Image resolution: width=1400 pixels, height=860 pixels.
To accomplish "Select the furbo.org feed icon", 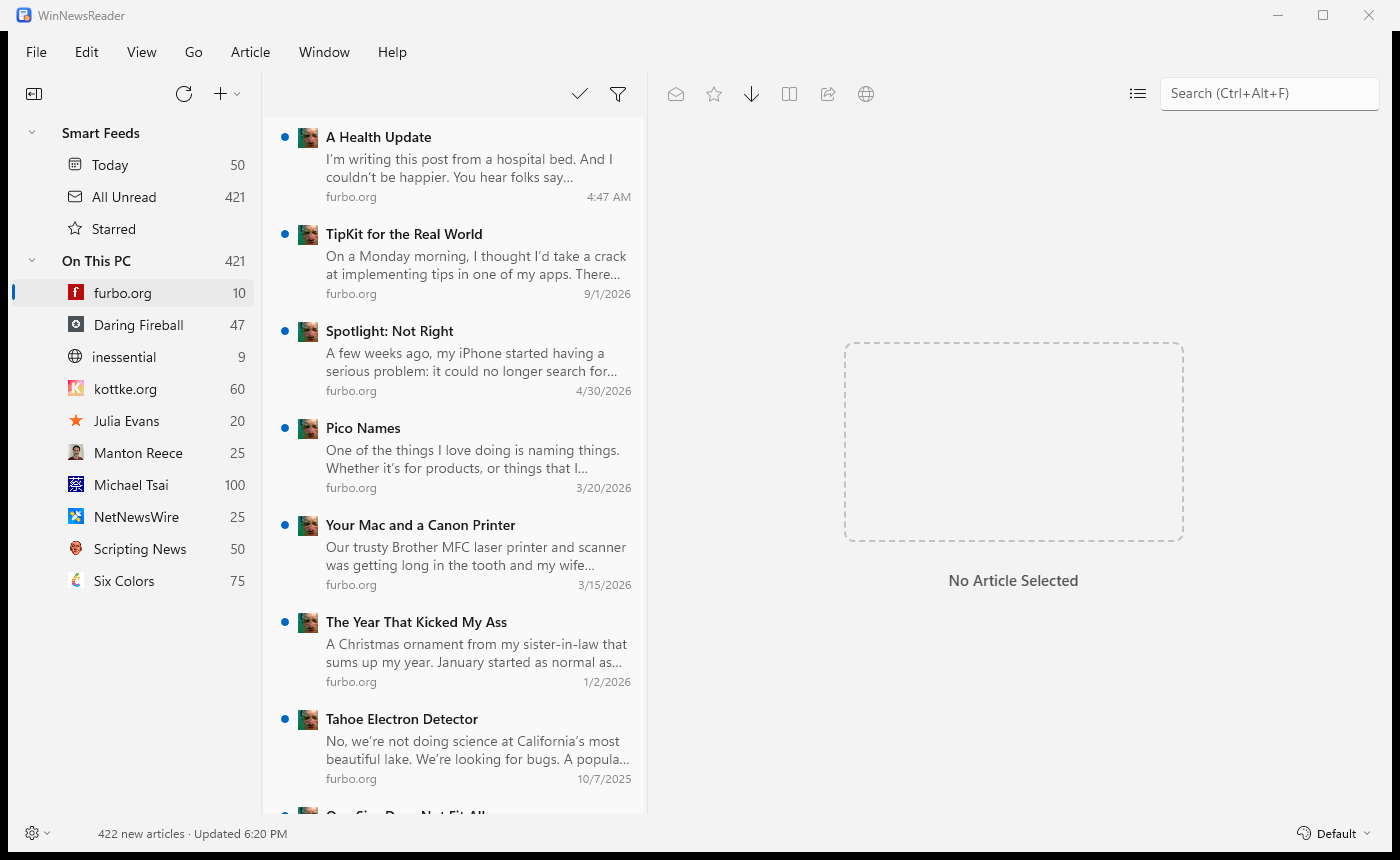I will tap(76, 293).
